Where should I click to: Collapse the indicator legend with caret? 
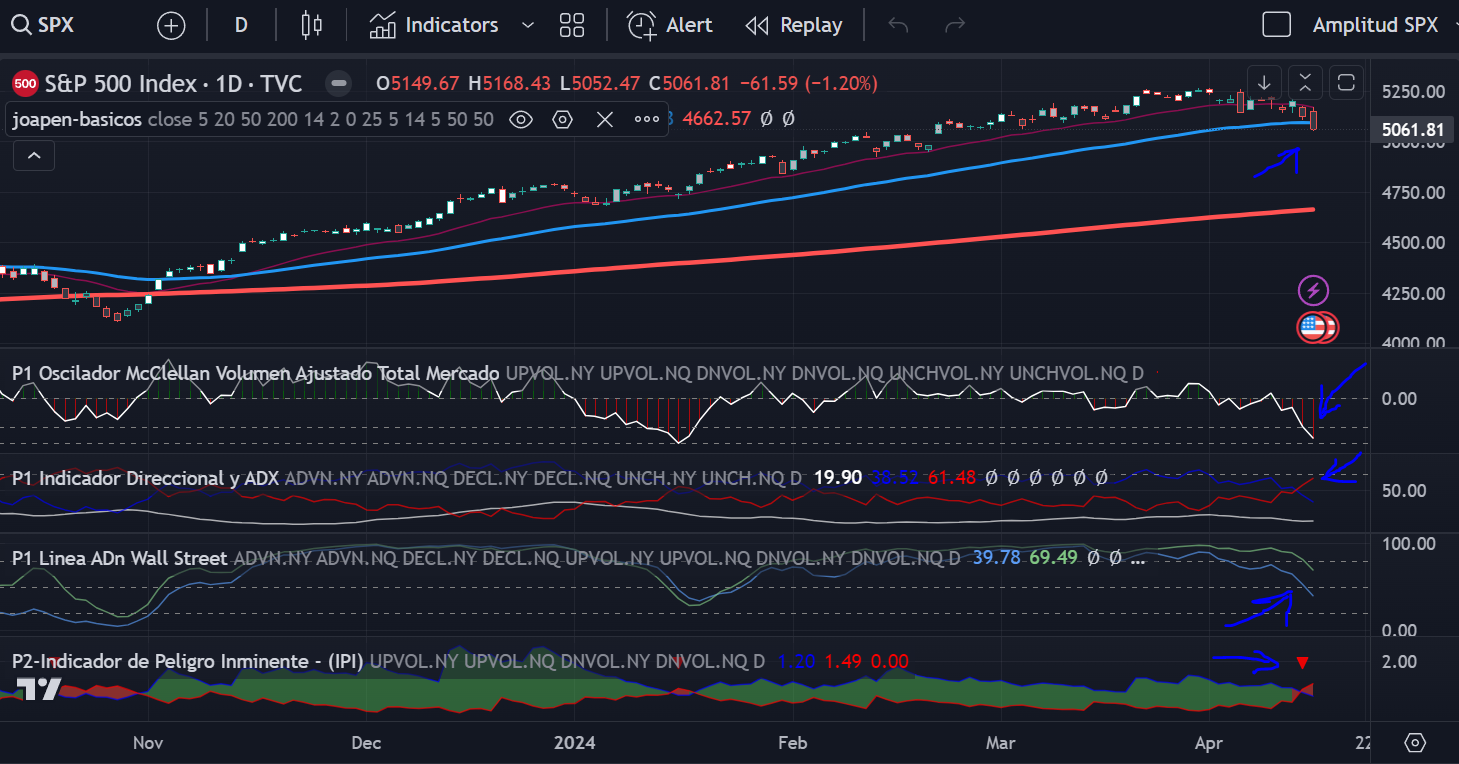click(34, 155)
